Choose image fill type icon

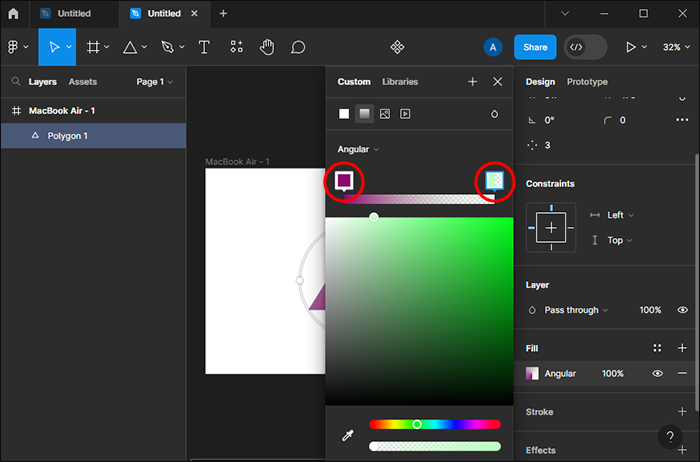coord(385,114)
